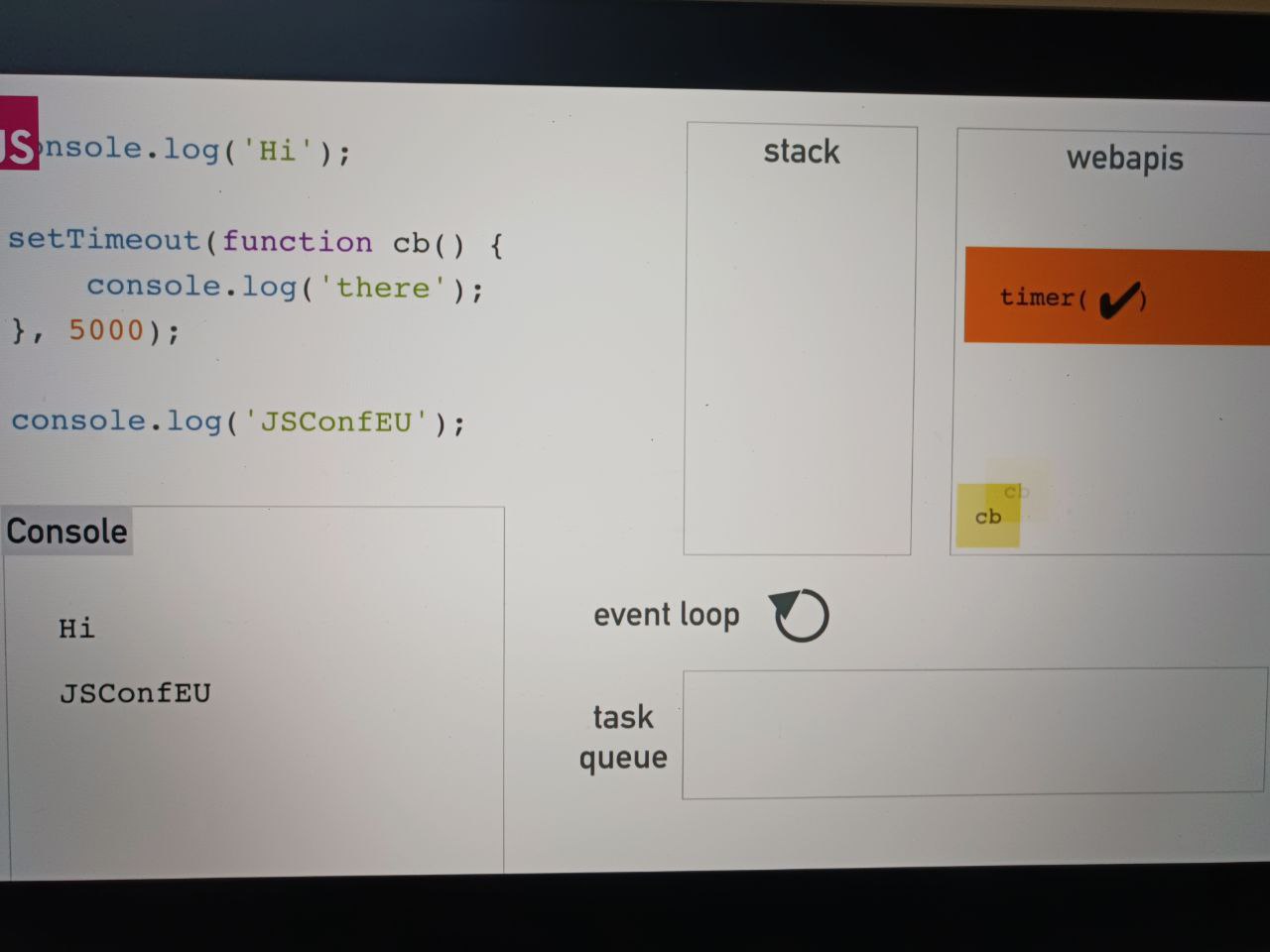Click inside the empty task queue box
Viewport: 1270px width, 952px height.
click(x=974, y=734)
